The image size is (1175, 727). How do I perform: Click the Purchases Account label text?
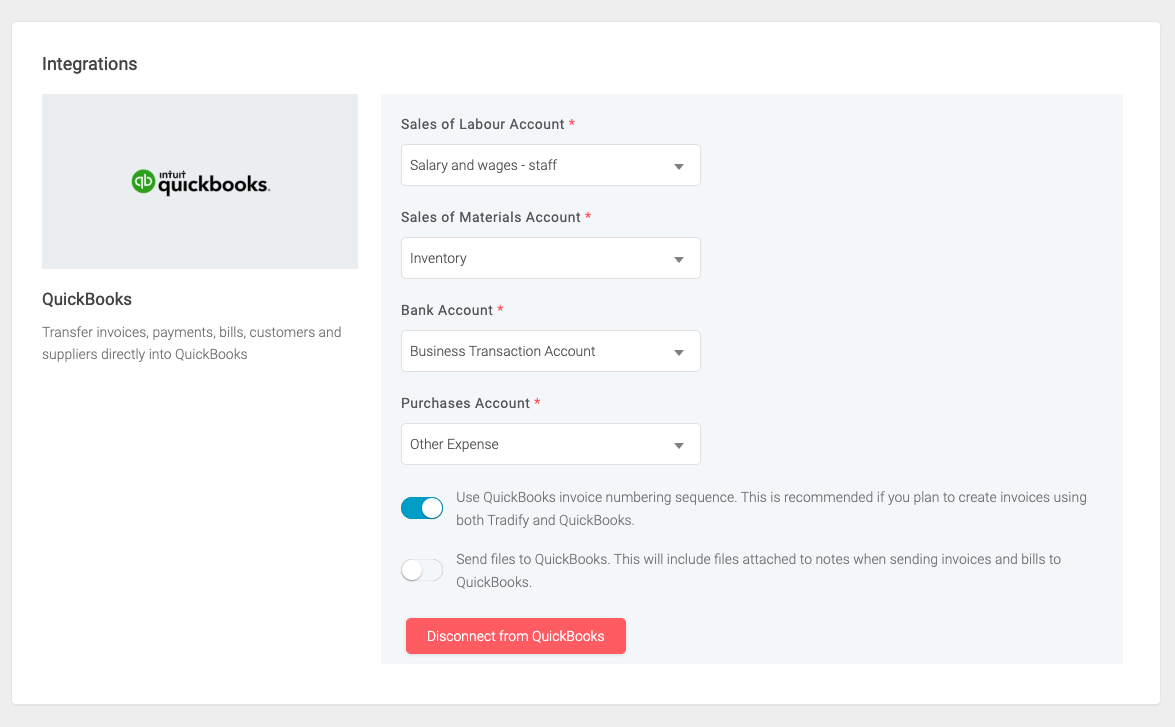465,402
